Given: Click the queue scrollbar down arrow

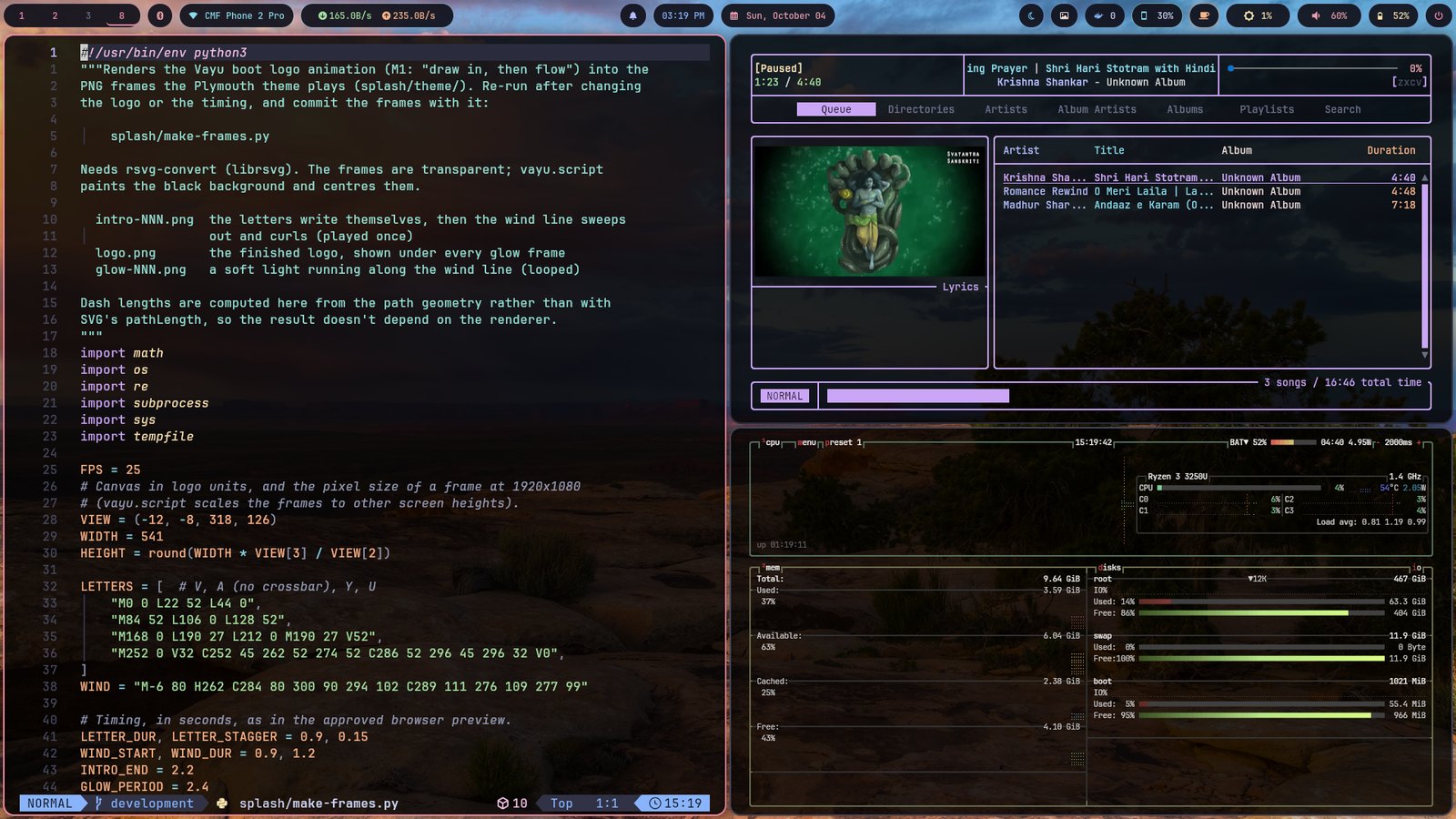Looking at the screenshot, I should tap(1425, 355).
